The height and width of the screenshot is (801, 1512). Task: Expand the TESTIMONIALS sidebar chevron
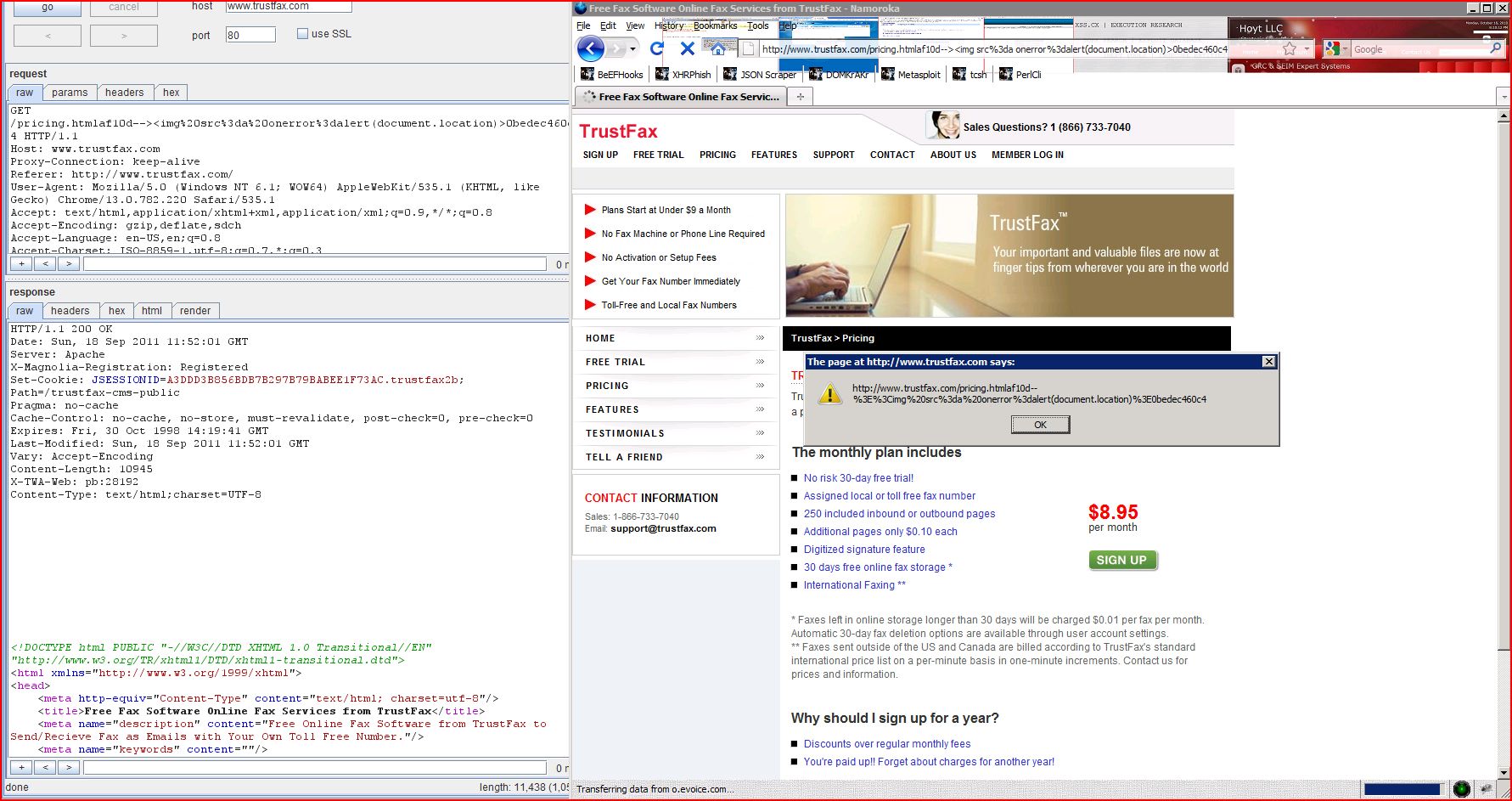760,433
